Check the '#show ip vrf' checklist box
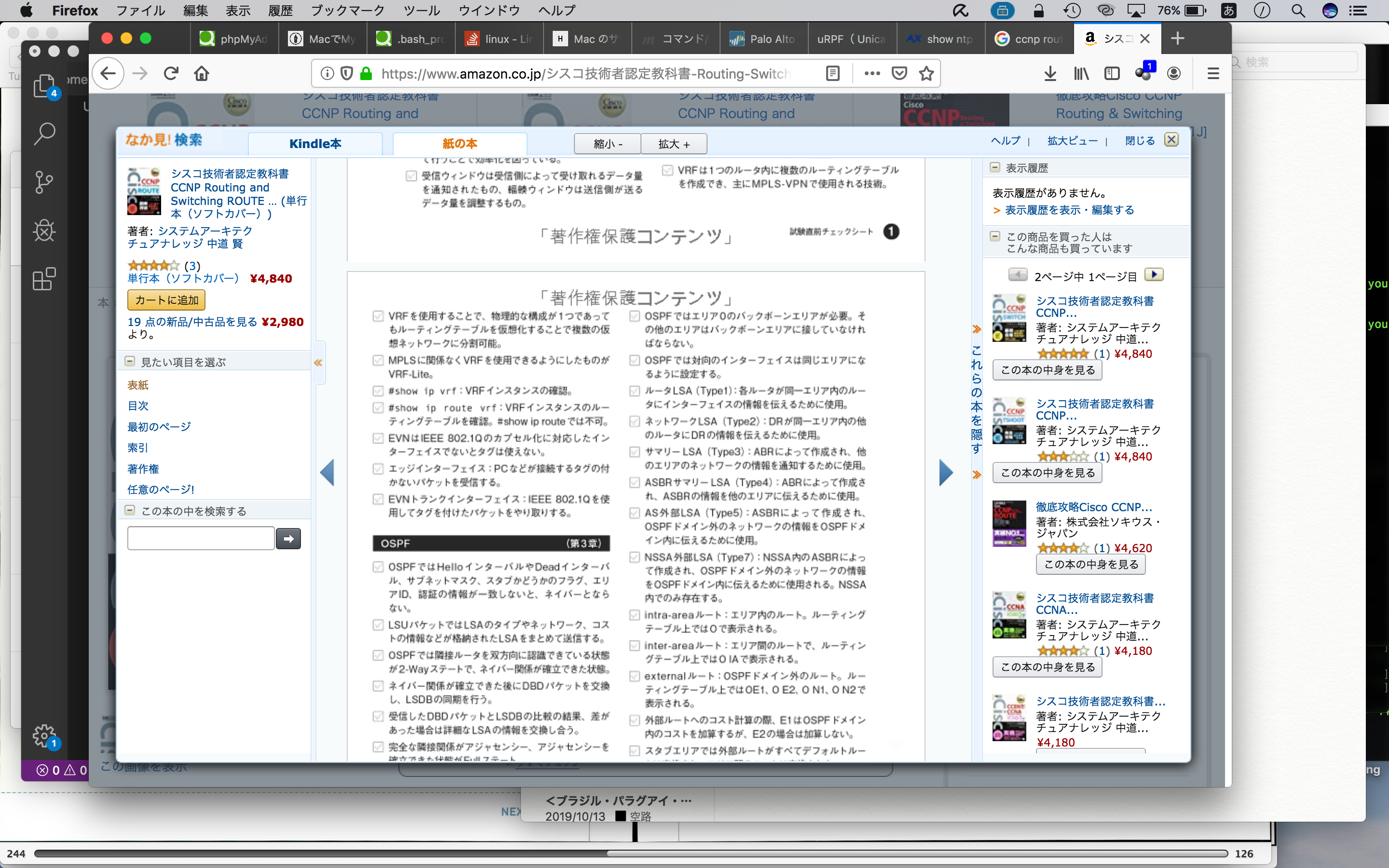1389x868 pixels. [x=378, y=391]
